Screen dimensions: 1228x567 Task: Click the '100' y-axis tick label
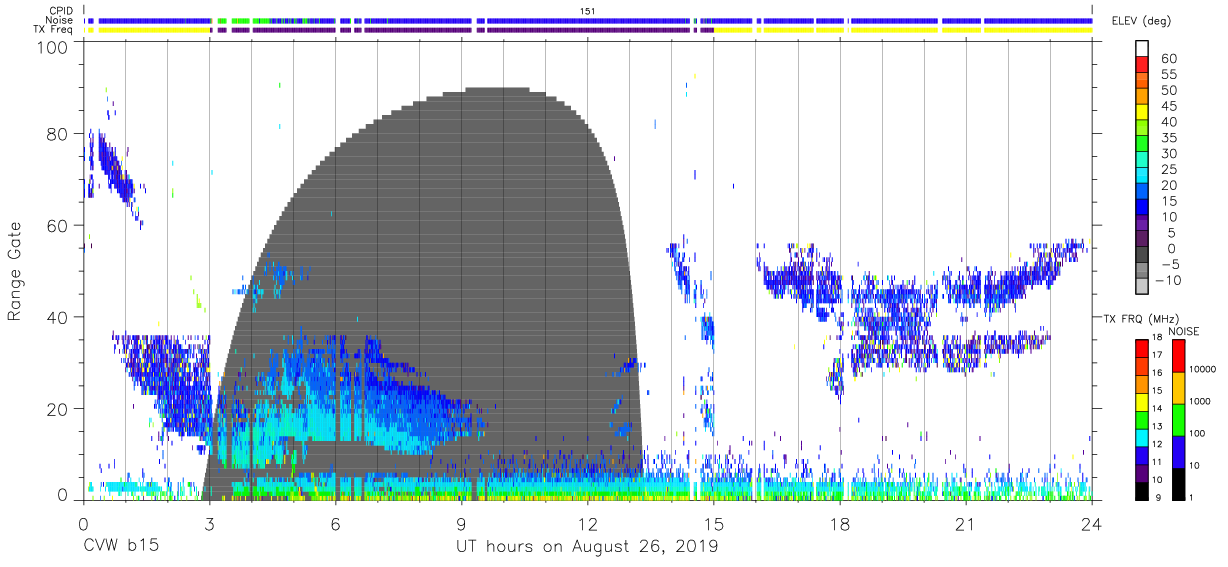pos(52,47)
